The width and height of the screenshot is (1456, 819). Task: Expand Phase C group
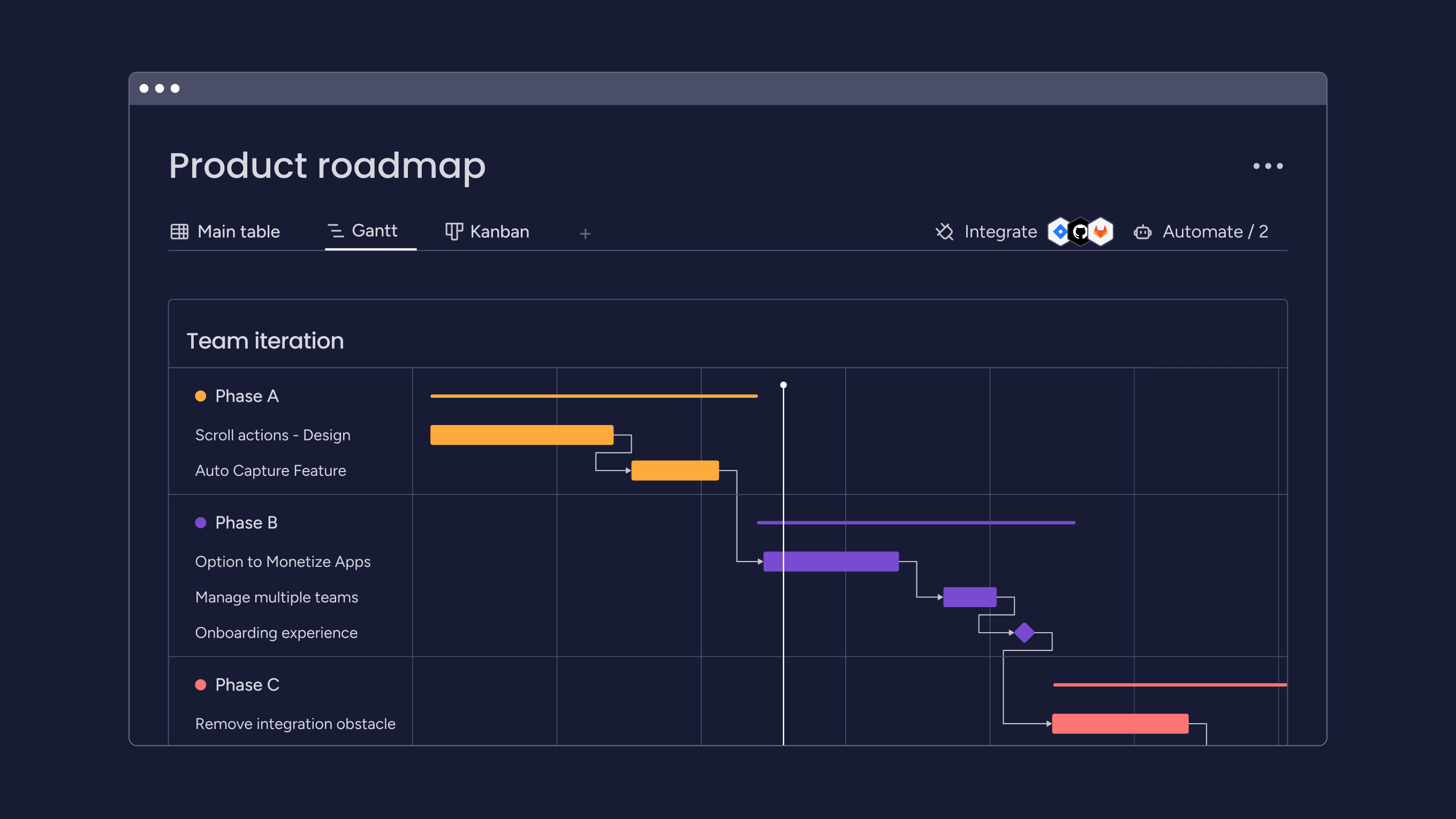coord(246,685)
